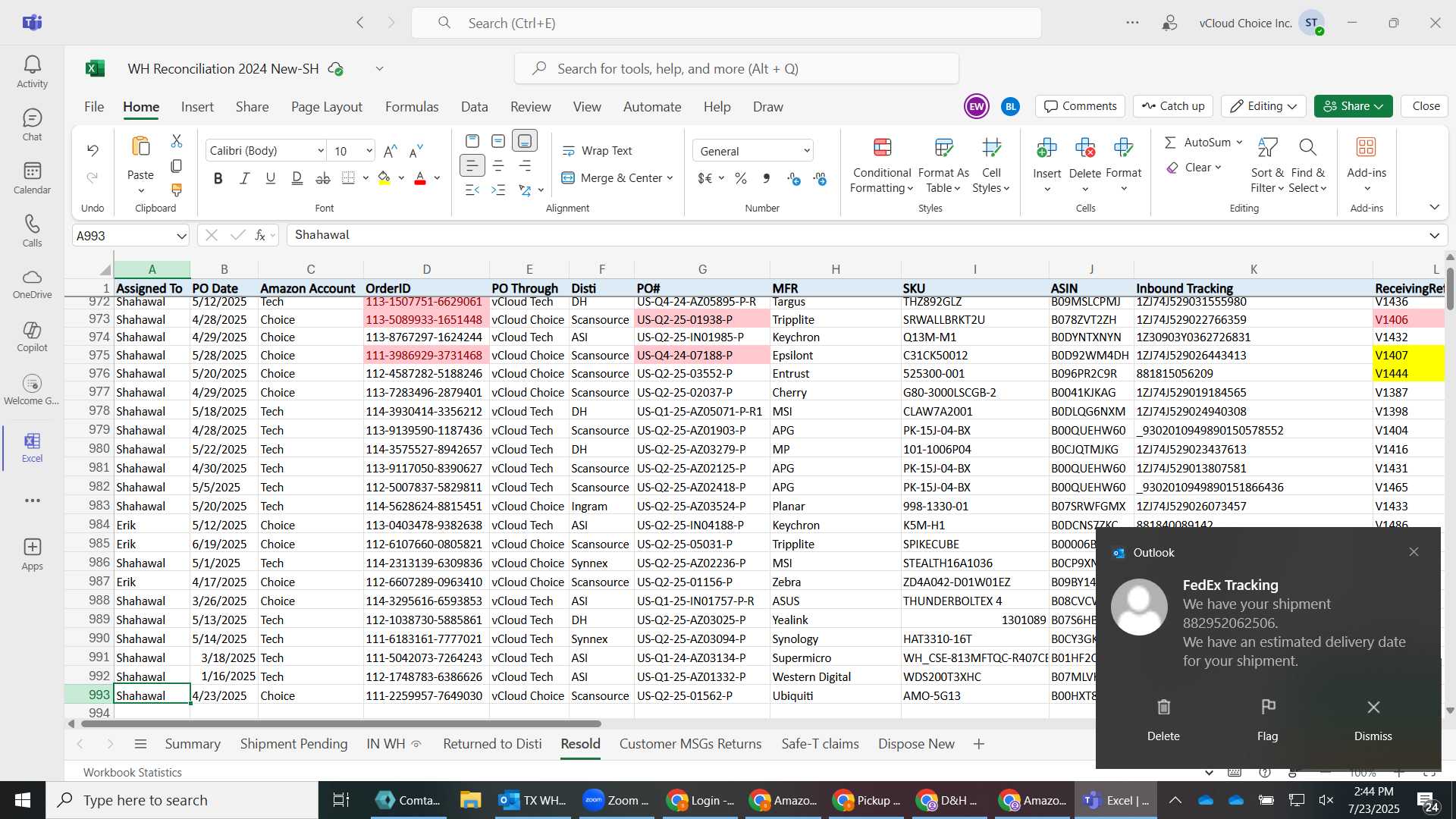Flag the FedEx Tracking email notification
The height and width of the screenshot is (819, 1456).
tap(1267, 720)
